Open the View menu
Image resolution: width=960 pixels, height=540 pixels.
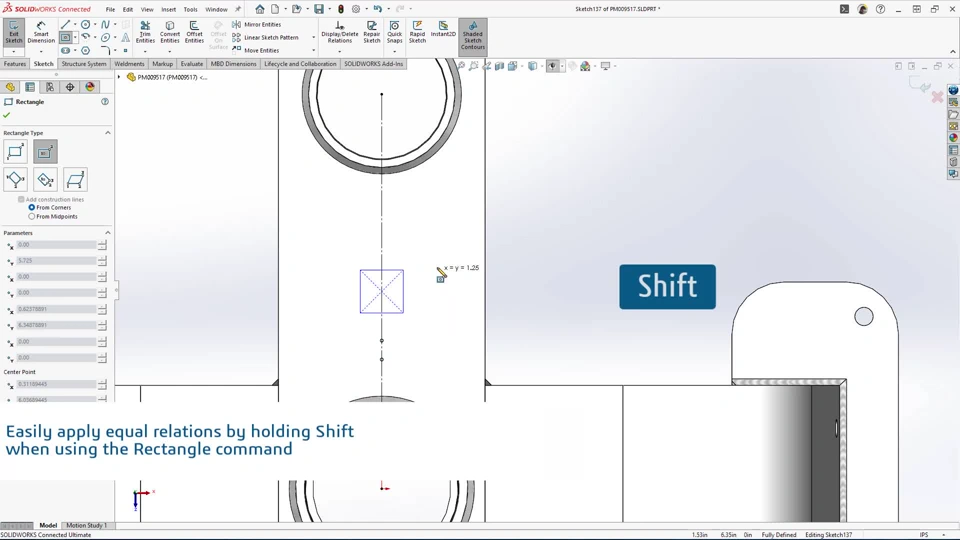147,9
